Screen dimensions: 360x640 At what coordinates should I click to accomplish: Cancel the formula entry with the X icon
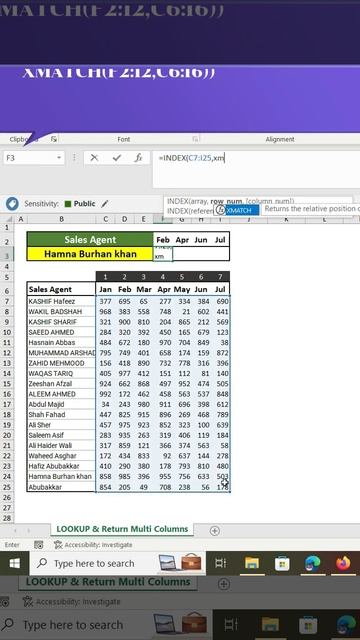point(94,158)
